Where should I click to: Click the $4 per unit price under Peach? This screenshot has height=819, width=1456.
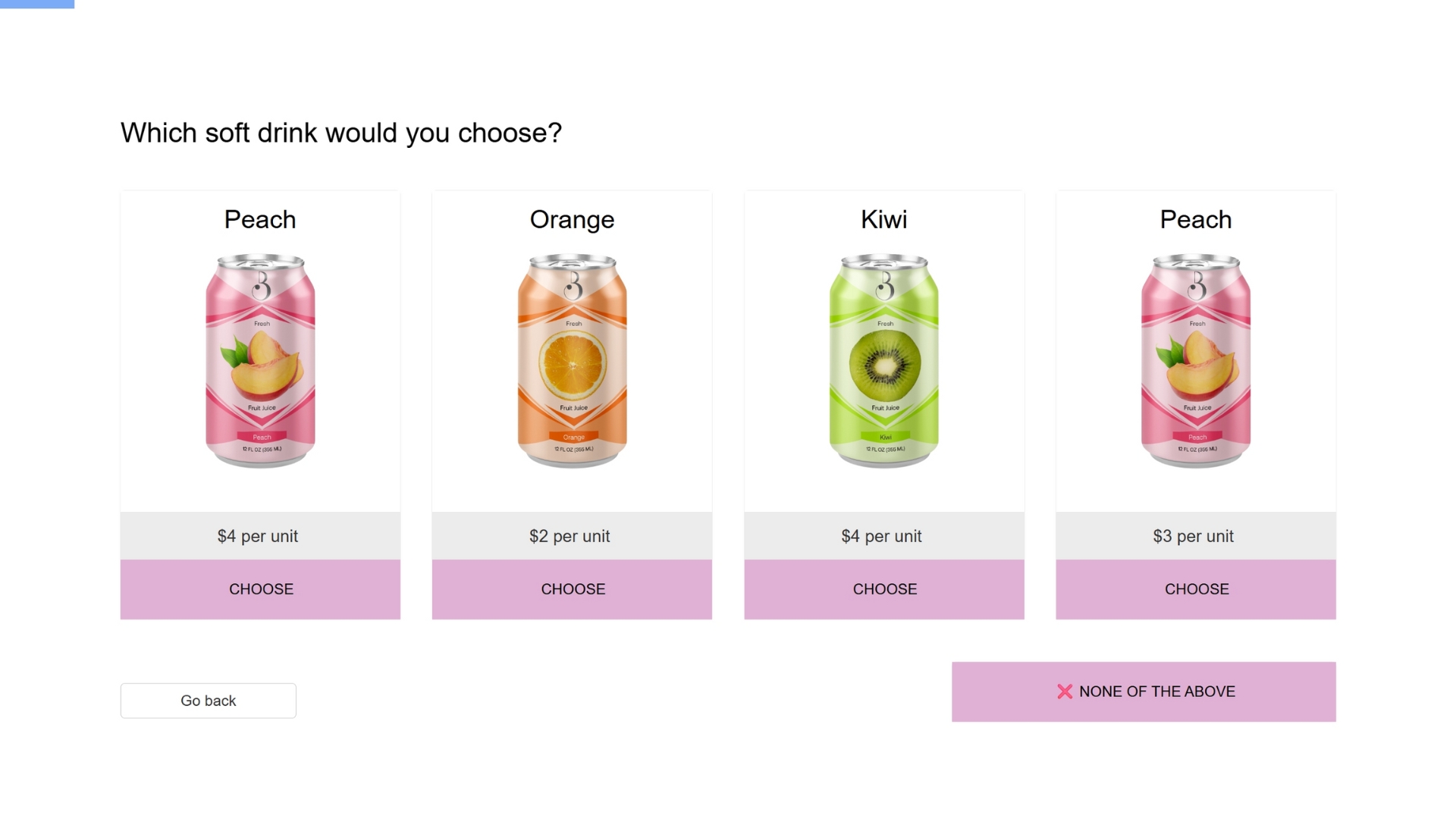[258, 536]
